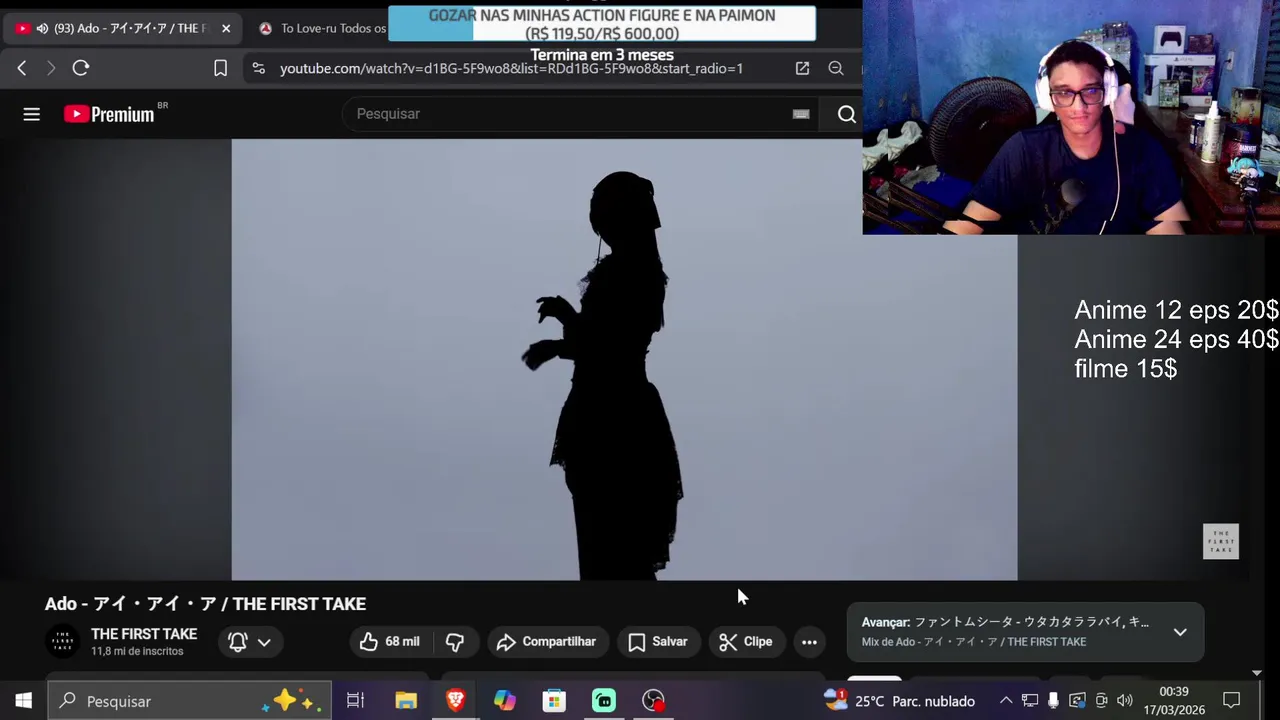Dislike the video
Viewport: 1280px width, 720px height.
point(455,642)
